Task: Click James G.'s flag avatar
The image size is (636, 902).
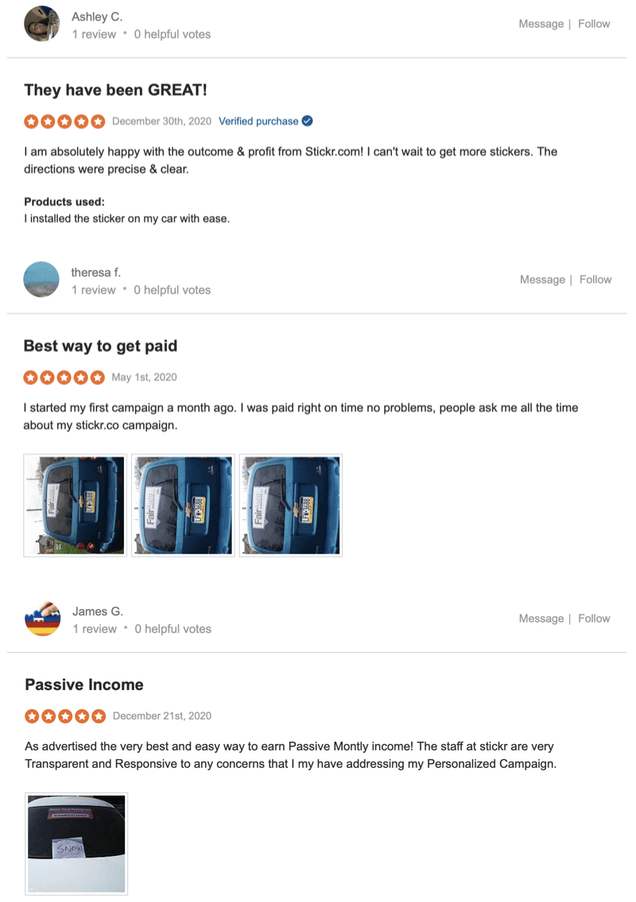Action: tap(42, 619)
